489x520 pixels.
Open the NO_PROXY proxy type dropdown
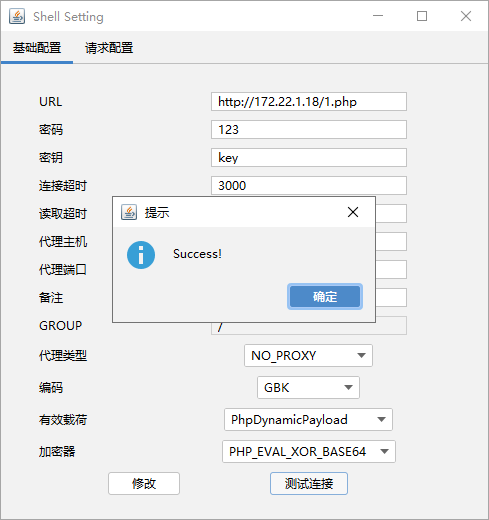(308, 356)
